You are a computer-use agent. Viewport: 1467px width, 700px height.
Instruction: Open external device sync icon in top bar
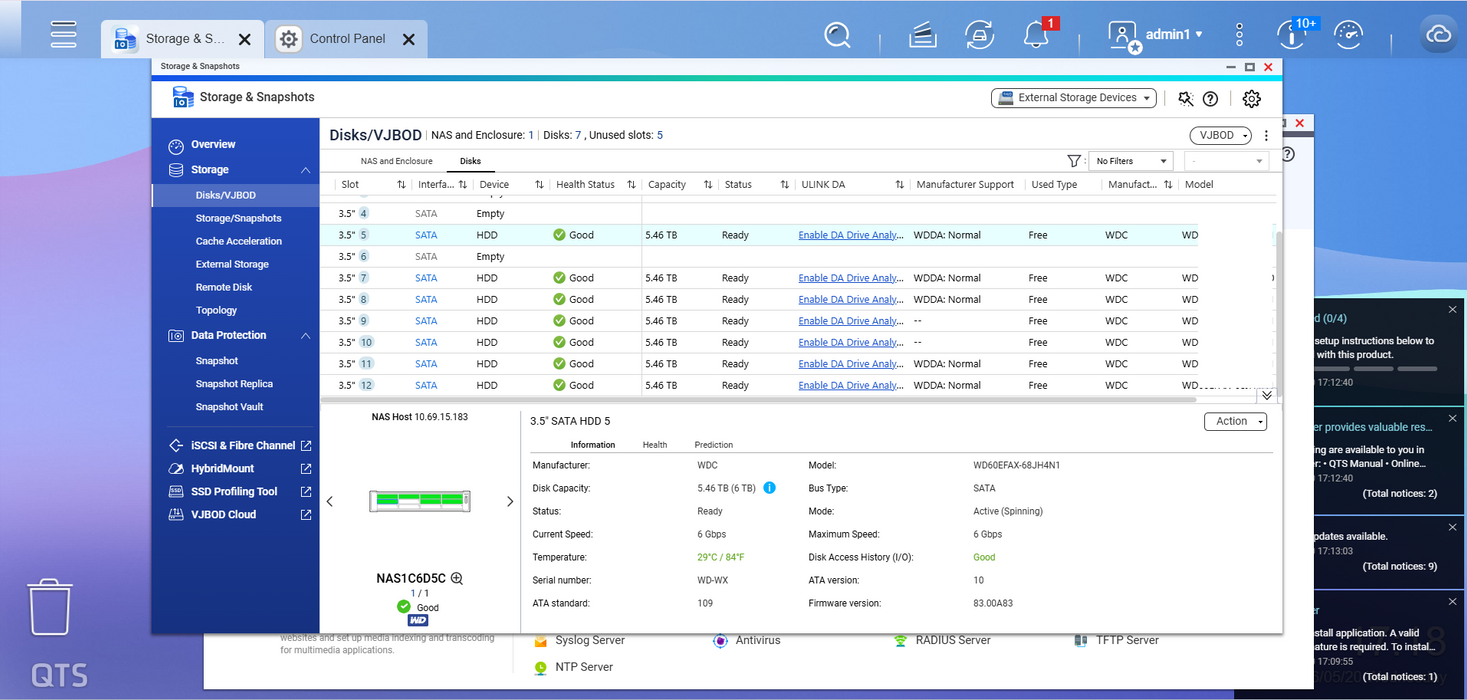979,36
